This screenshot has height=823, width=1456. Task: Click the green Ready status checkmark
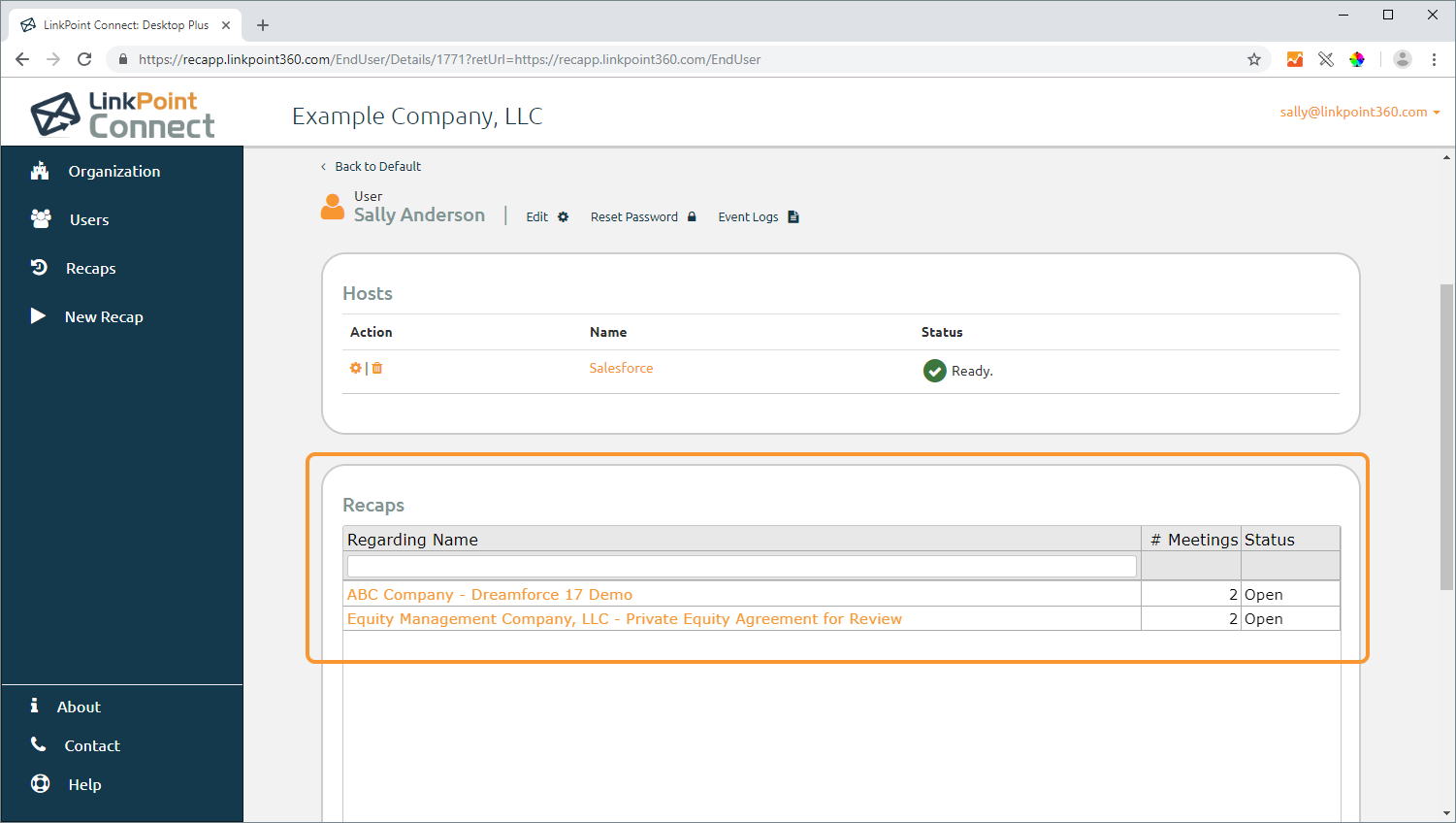pos(934,371)
